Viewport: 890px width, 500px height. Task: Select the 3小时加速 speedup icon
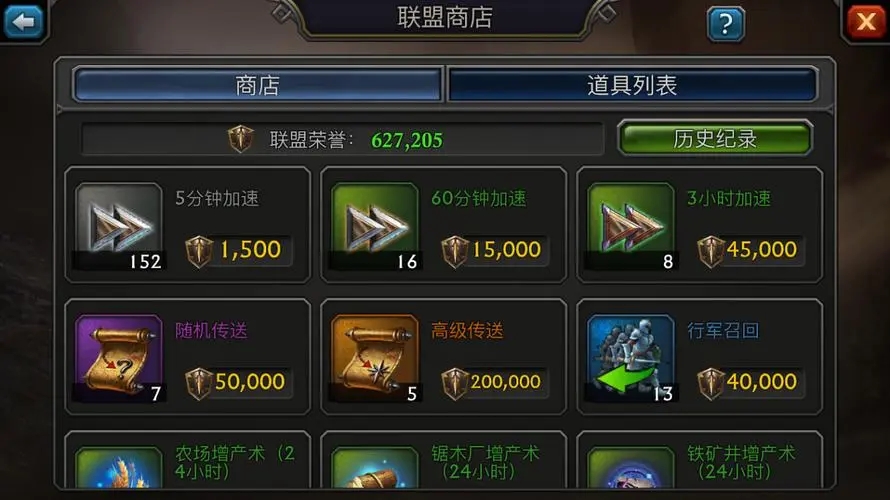click(631, 226)
